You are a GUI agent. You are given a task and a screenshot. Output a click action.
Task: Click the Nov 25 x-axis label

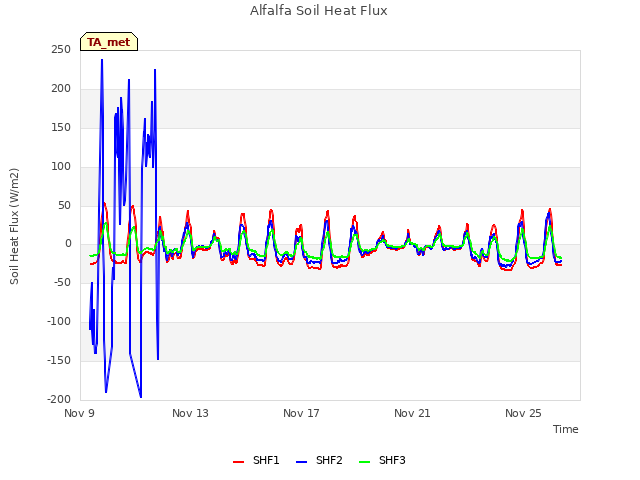coord(523,413)
